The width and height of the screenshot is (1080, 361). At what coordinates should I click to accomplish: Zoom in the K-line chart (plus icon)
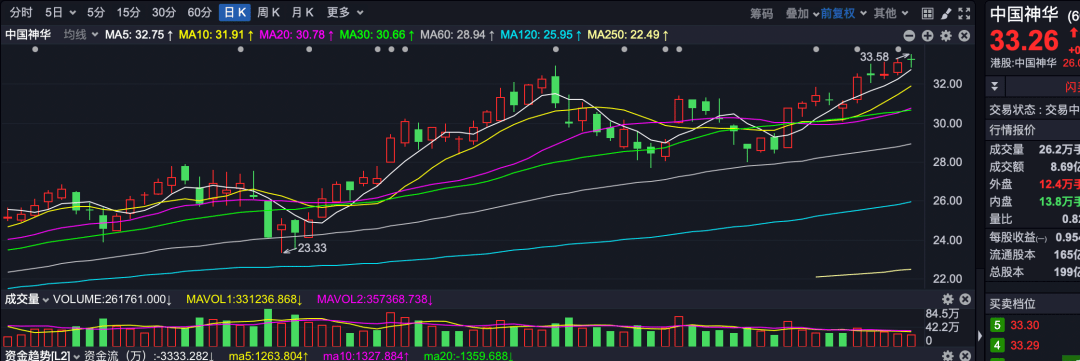928,35
